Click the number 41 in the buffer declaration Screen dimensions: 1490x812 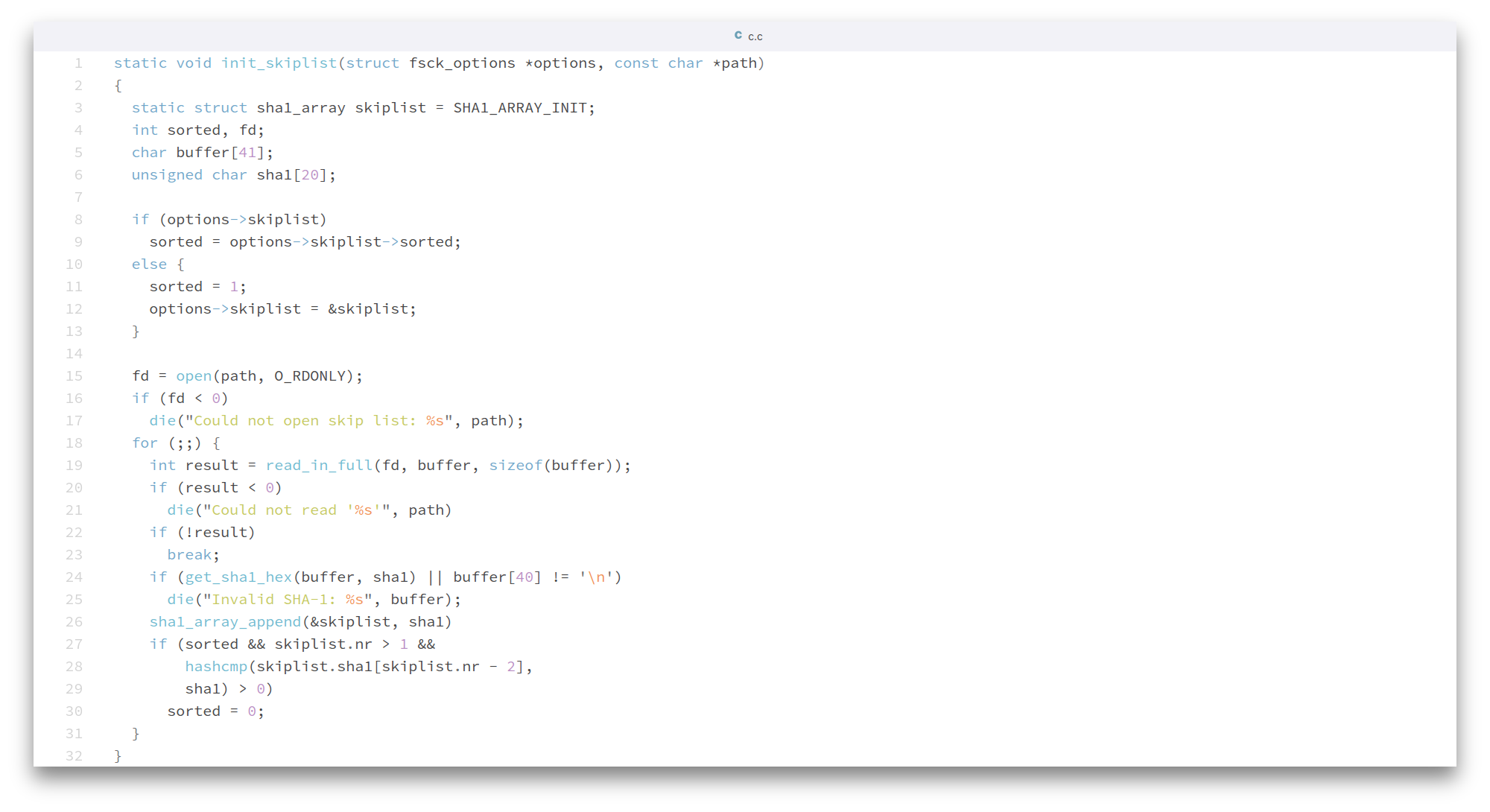point(247,153)
